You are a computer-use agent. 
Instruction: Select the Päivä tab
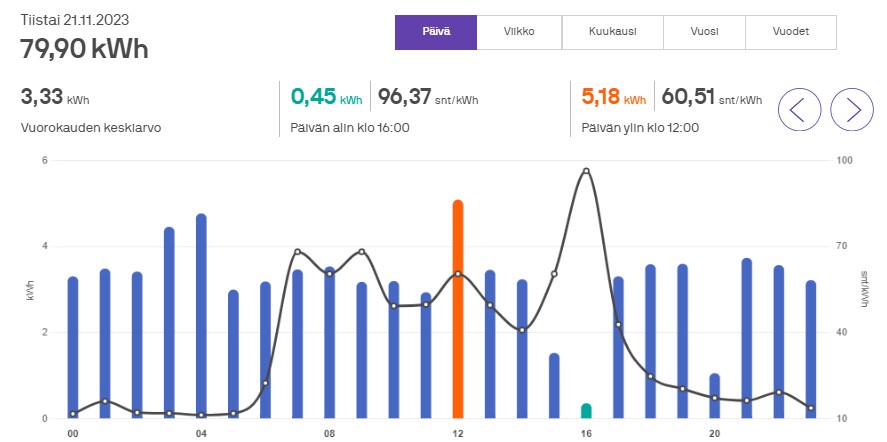pyautogui.click(x=436, y=32)
